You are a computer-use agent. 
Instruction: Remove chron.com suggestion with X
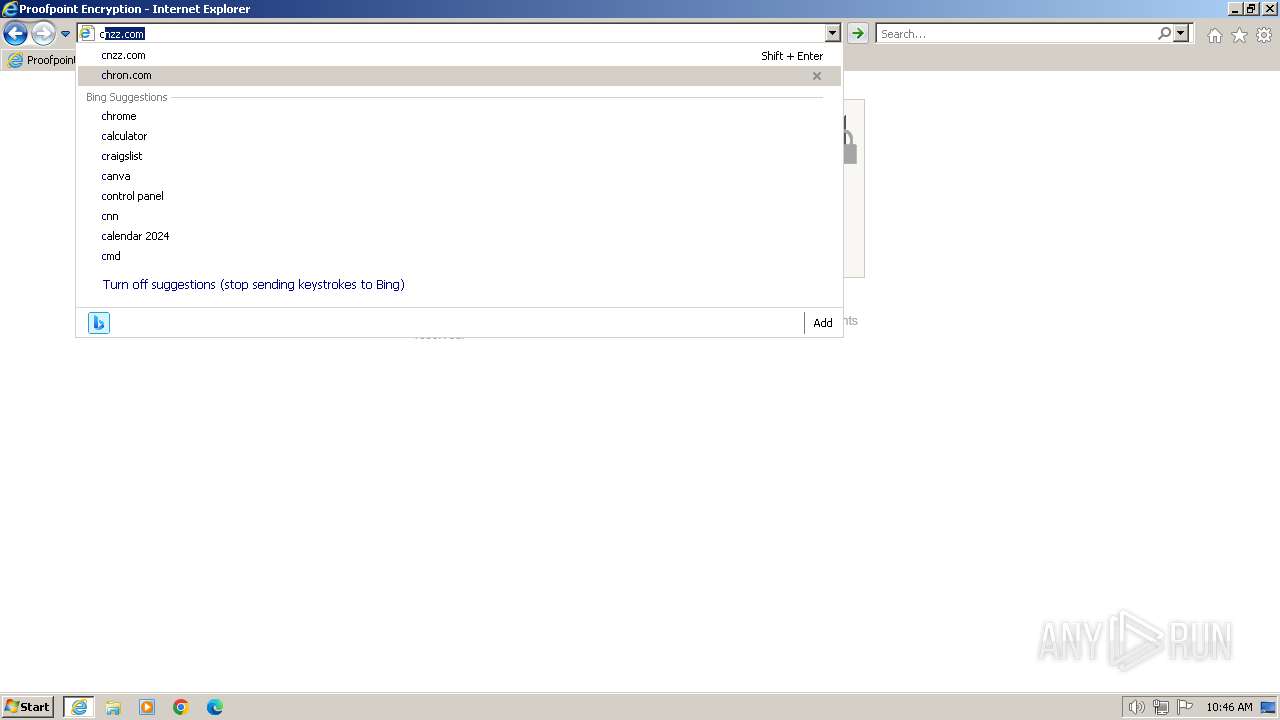817,76
